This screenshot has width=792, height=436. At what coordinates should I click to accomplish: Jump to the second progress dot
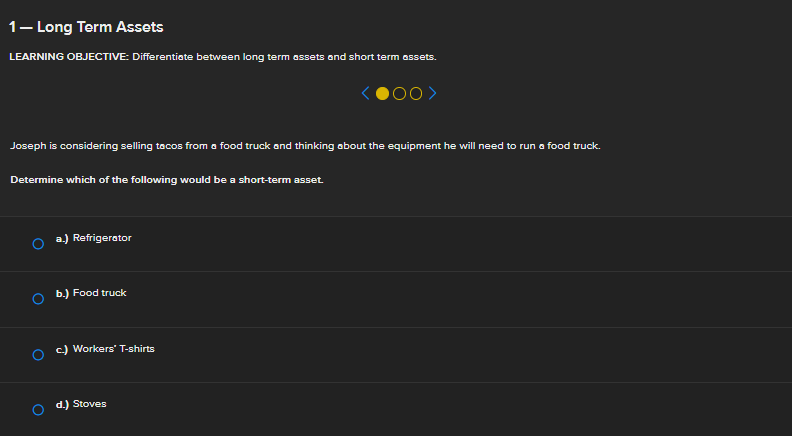(x=400, y=94)
